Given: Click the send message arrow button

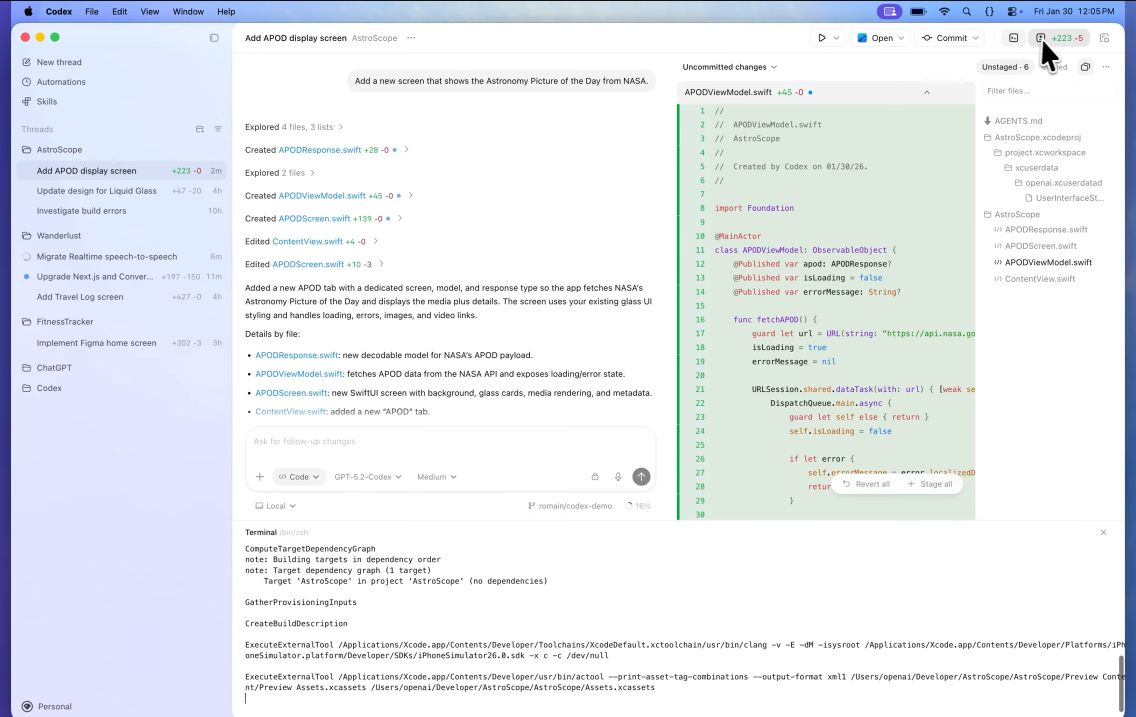Looking at the screenshot, I should pos(641,477).
